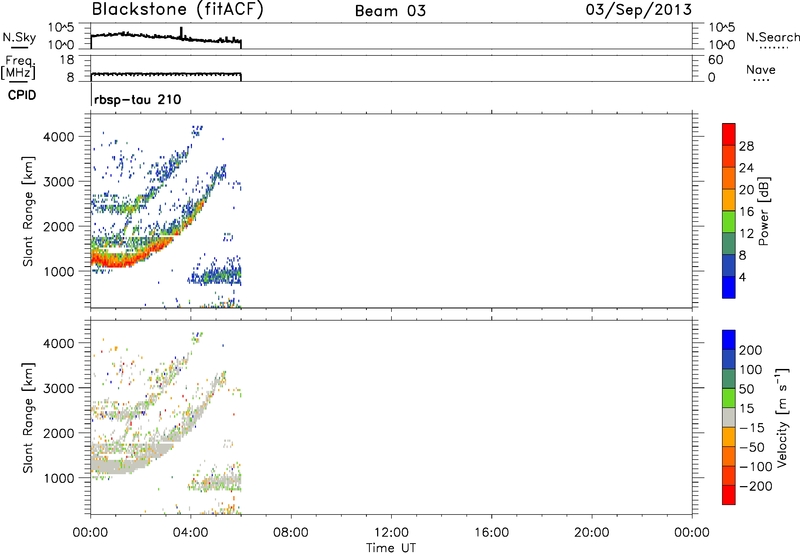Click the velocity panel 'Slant Range [km]' label
The image size is (800, 554).
(x=28, y=417)
